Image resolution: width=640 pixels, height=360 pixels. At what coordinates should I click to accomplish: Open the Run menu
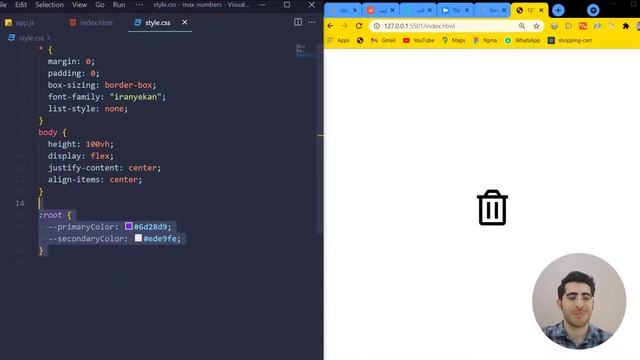119,5
